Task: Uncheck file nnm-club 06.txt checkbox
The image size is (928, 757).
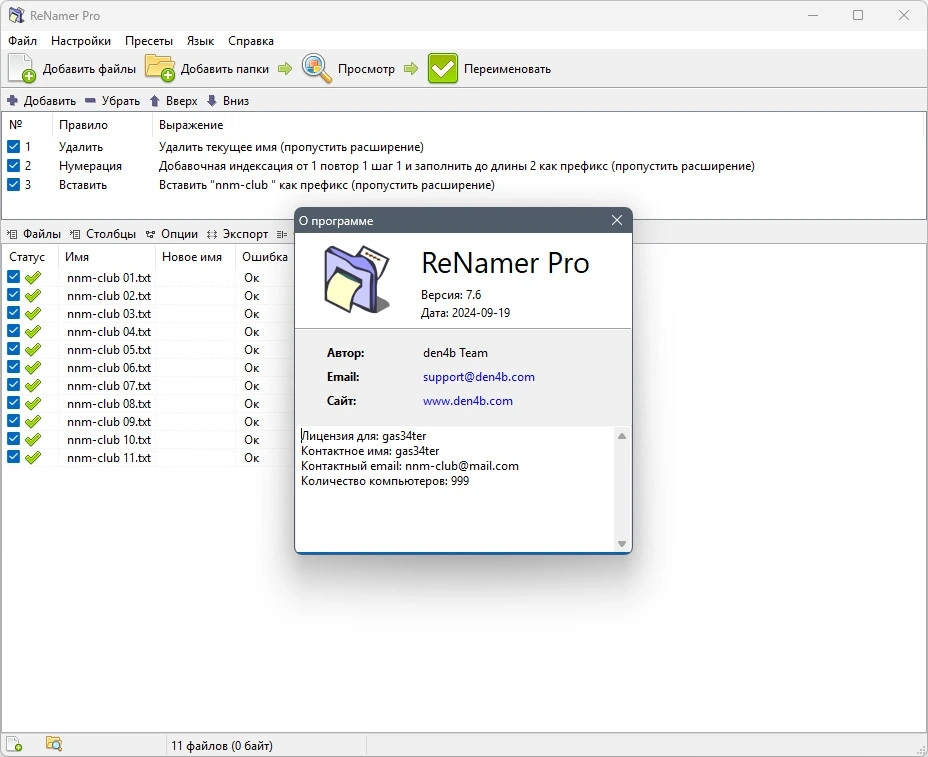Action: click(x=14, y=367)
